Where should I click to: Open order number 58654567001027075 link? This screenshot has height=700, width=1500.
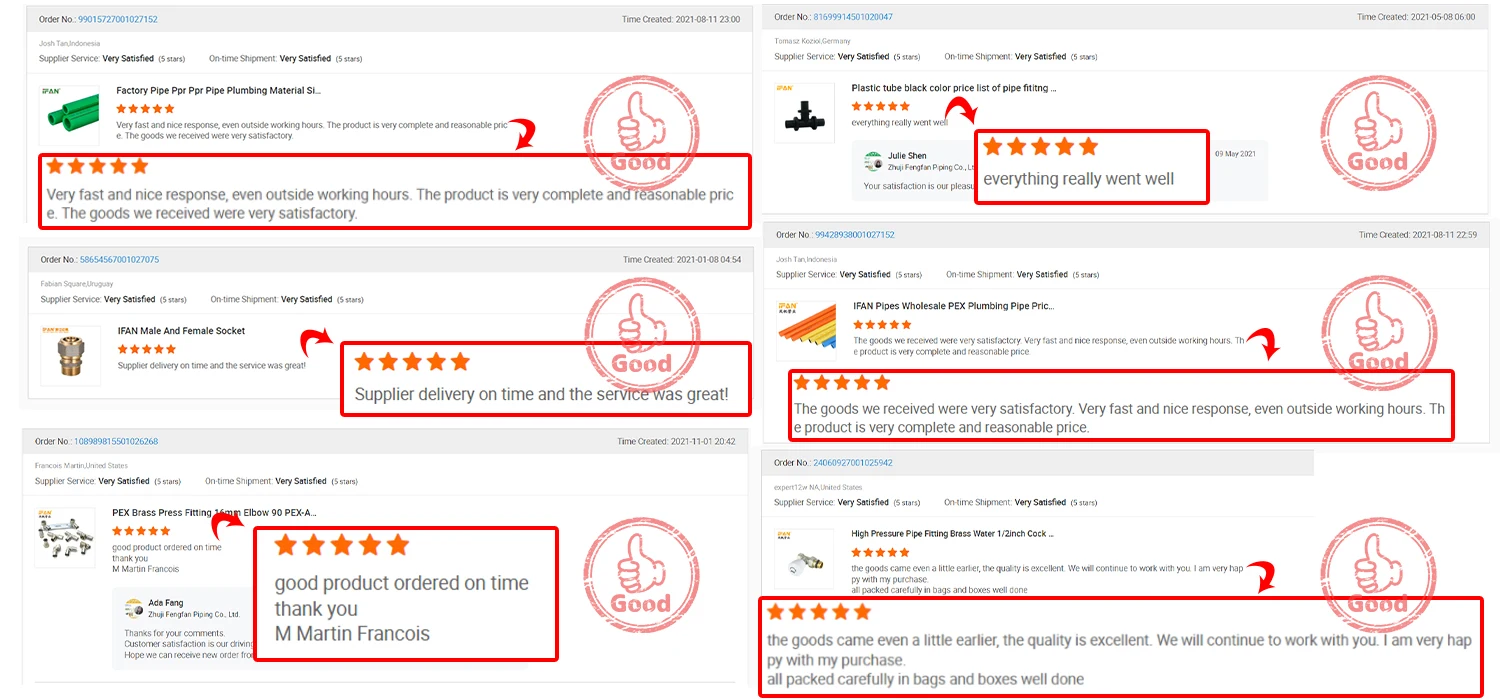119,260
